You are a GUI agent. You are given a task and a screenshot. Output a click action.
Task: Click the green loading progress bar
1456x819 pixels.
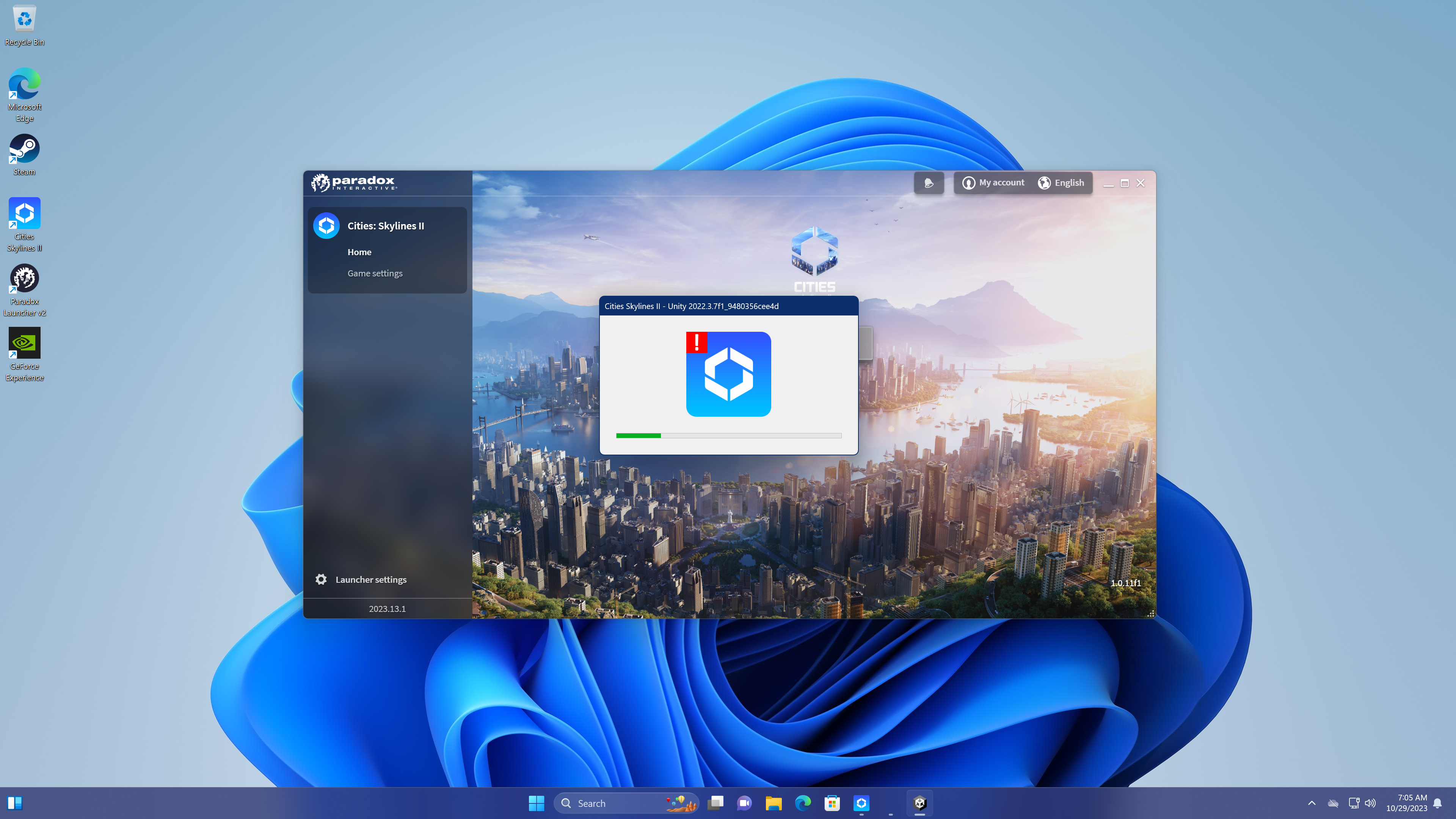pos(728,436)
